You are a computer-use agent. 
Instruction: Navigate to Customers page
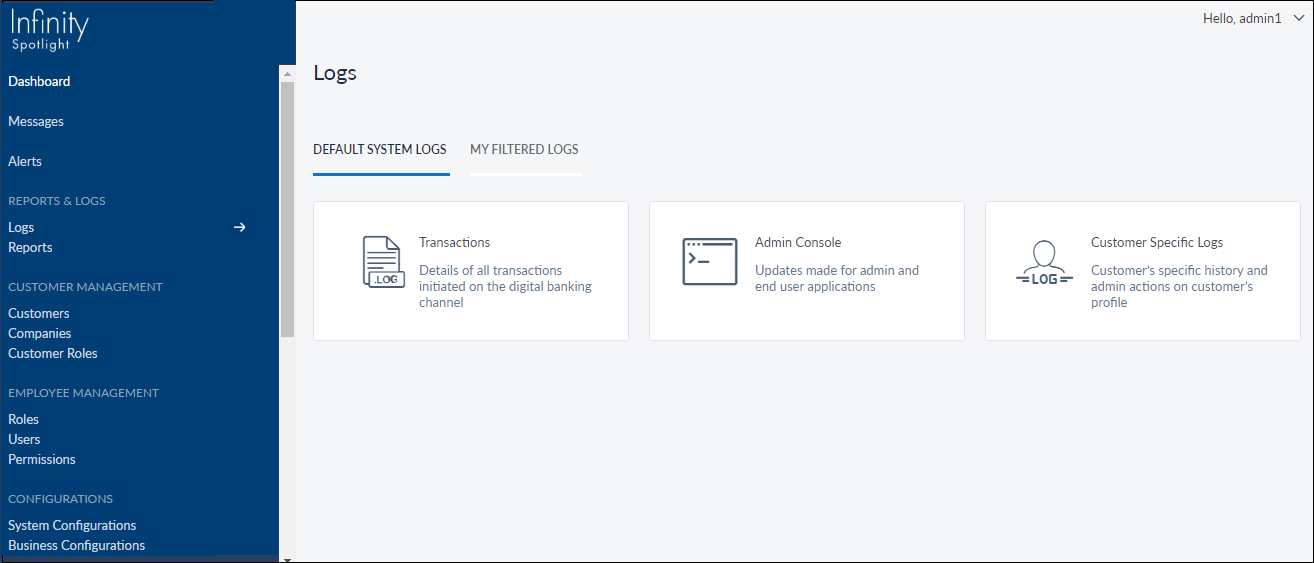click(x=39, y=314)
